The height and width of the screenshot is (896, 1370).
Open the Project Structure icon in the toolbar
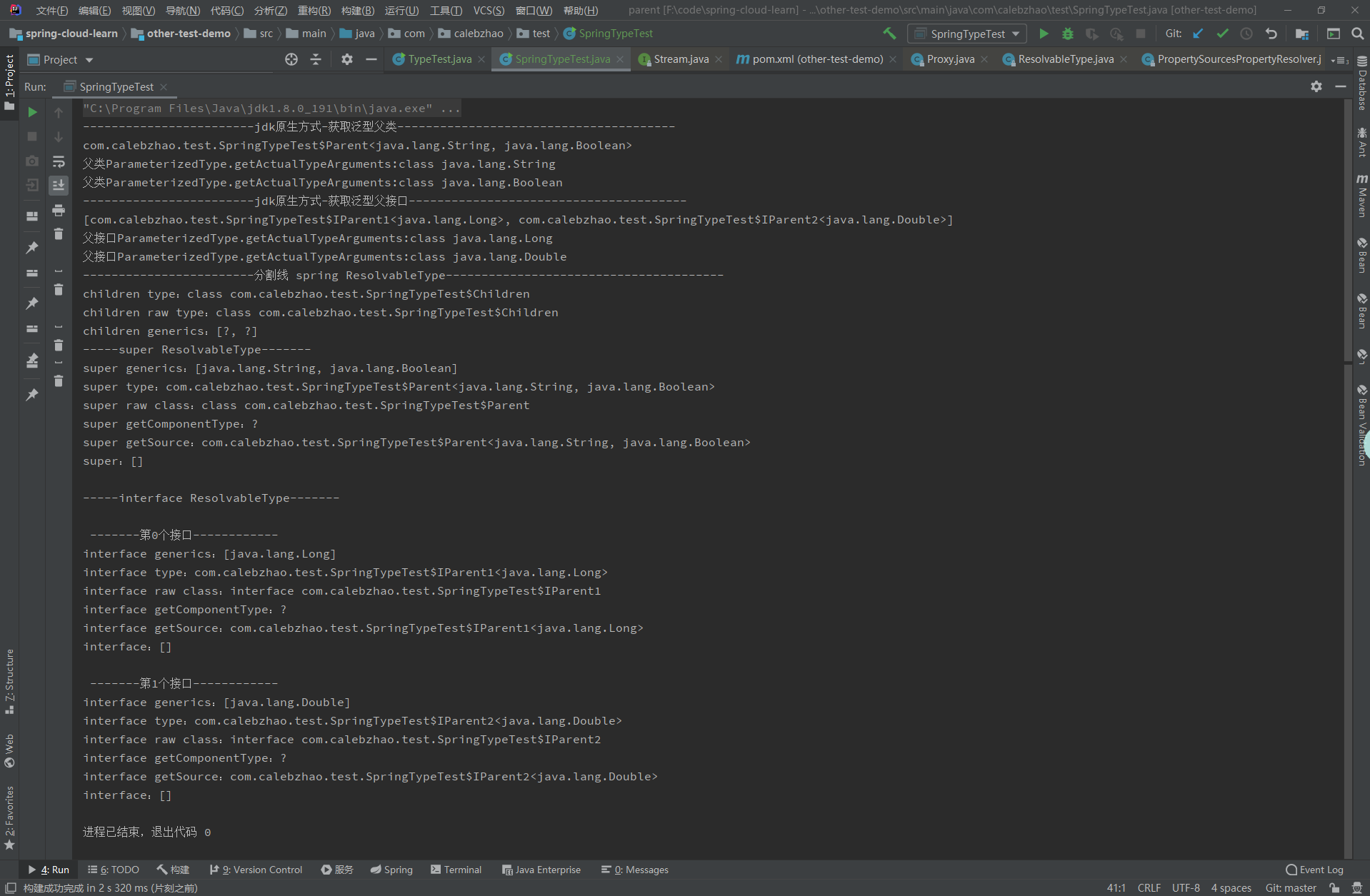1302,34
